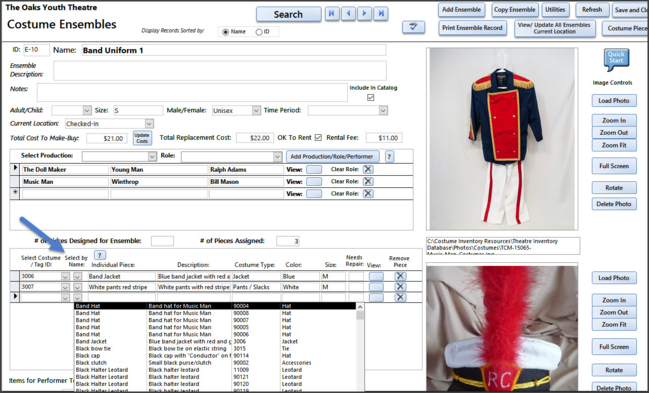Open the Male/Female dropdown
This screenshot has height=393, width=649.
tap(256, 111)
